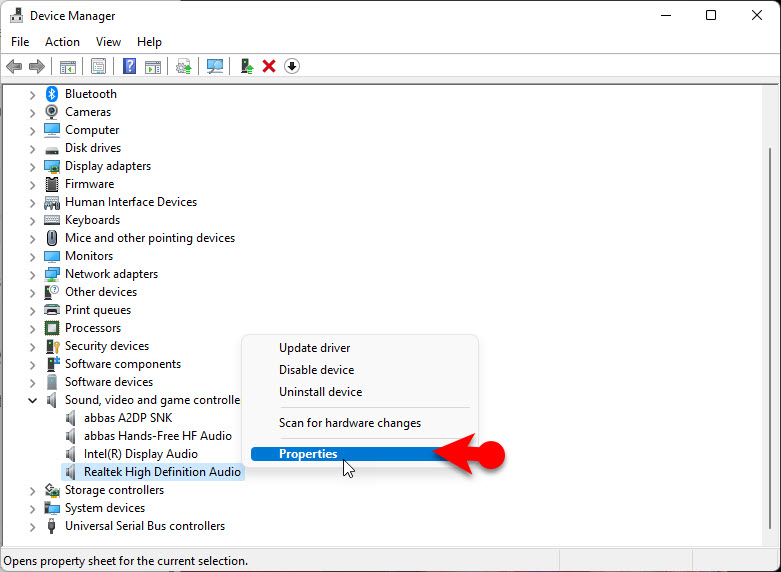
Task: Click the Properties toolbar icon
Action: pos(98,67)
